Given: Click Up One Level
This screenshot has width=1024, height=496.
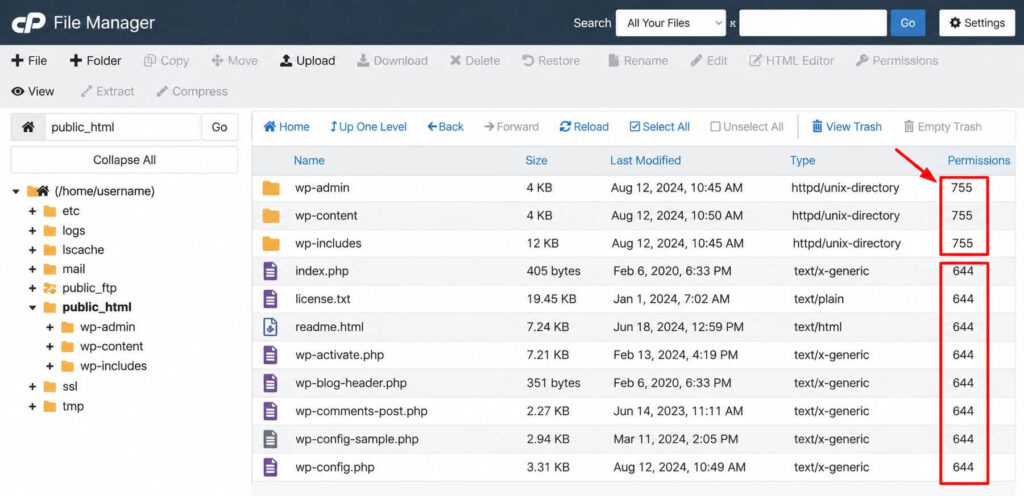Looking at the screenshot, I should point(368,127).
